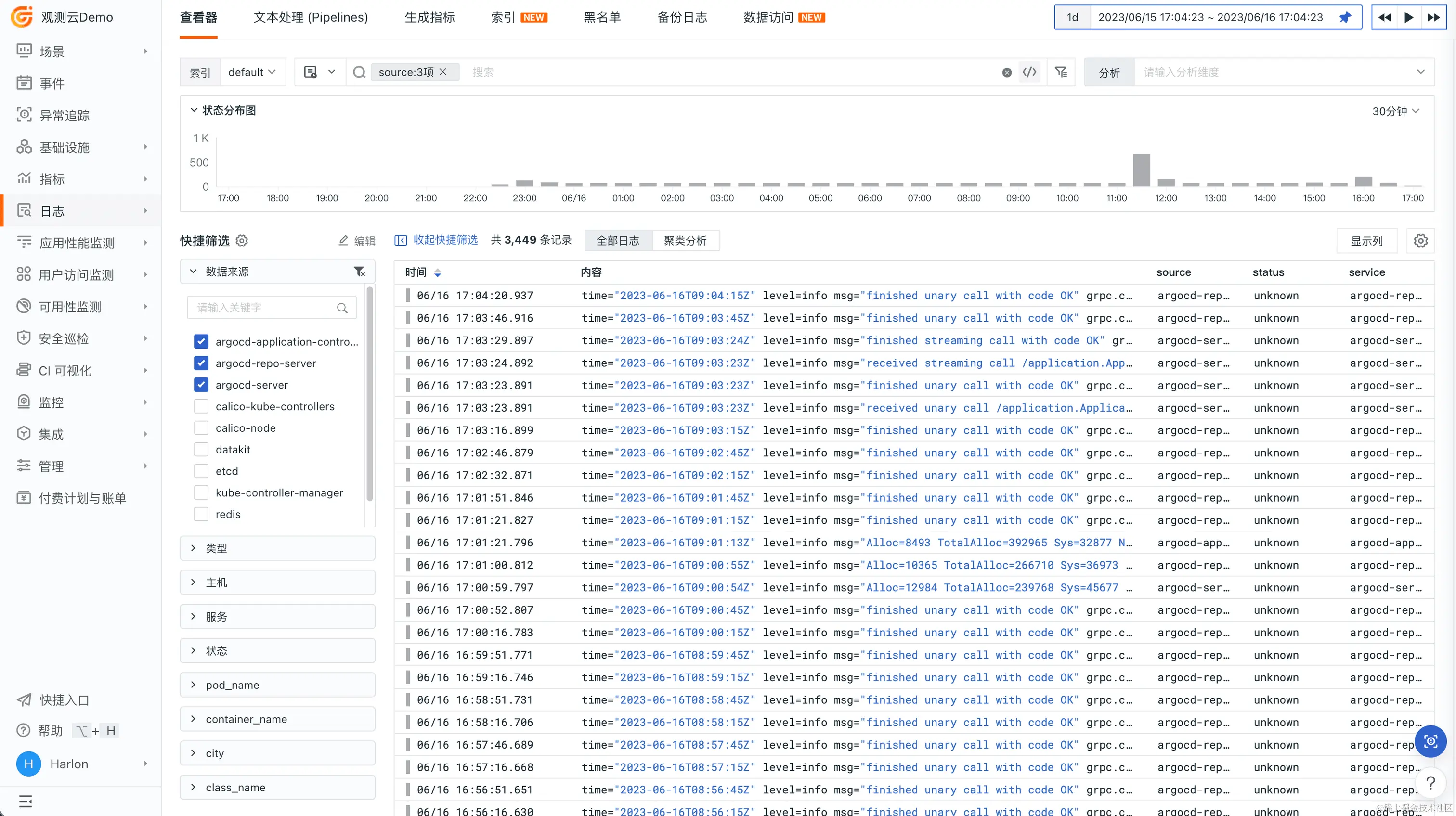1456x816 pixels.
Task: Uncheck argocd-repo-server source checkbox
Action: 201,363
